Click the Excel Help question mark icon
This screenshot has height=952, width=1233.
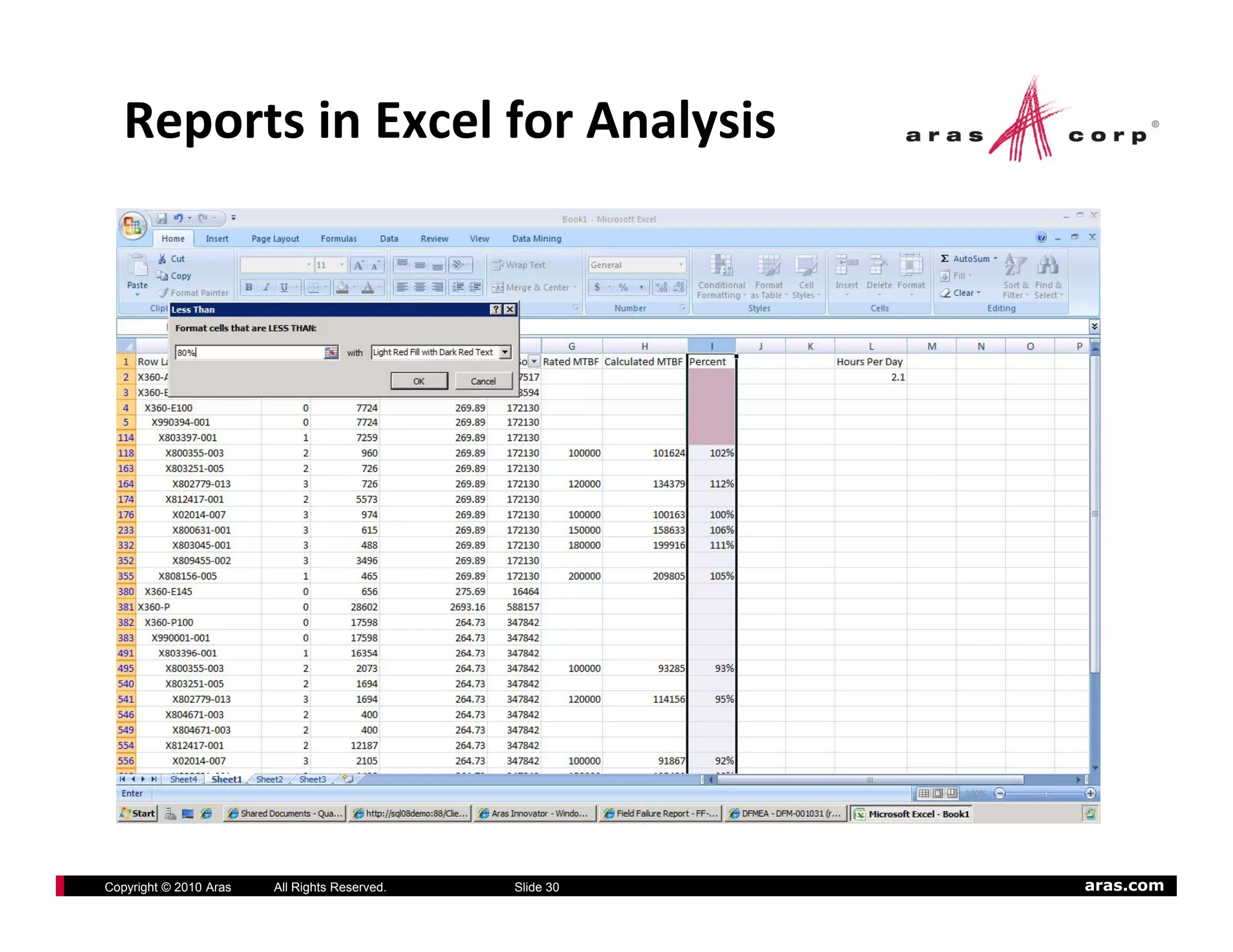point(1041,238)
